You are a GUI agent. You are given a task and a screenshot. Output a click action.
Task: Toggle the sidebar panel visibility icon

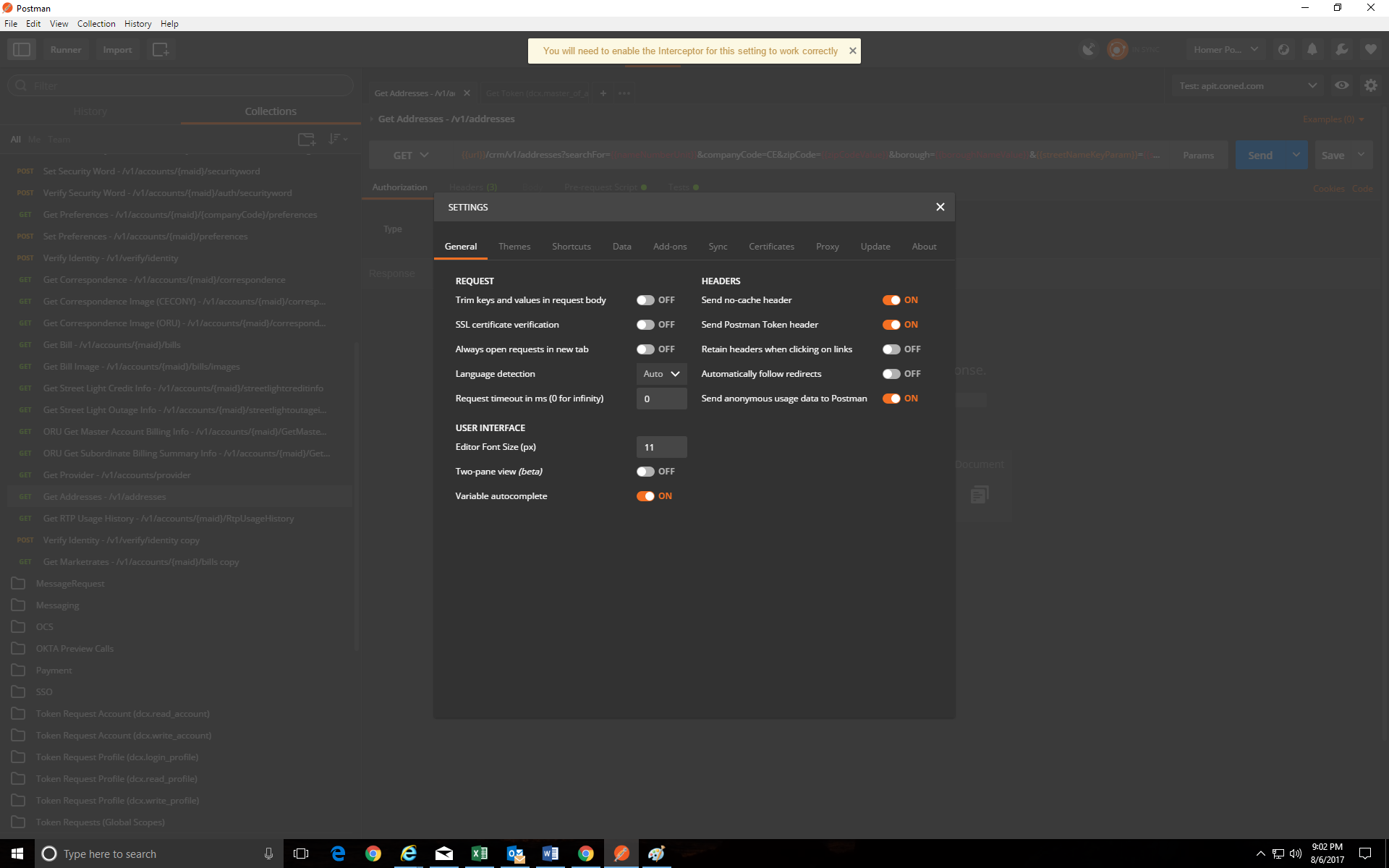point(22,49)
